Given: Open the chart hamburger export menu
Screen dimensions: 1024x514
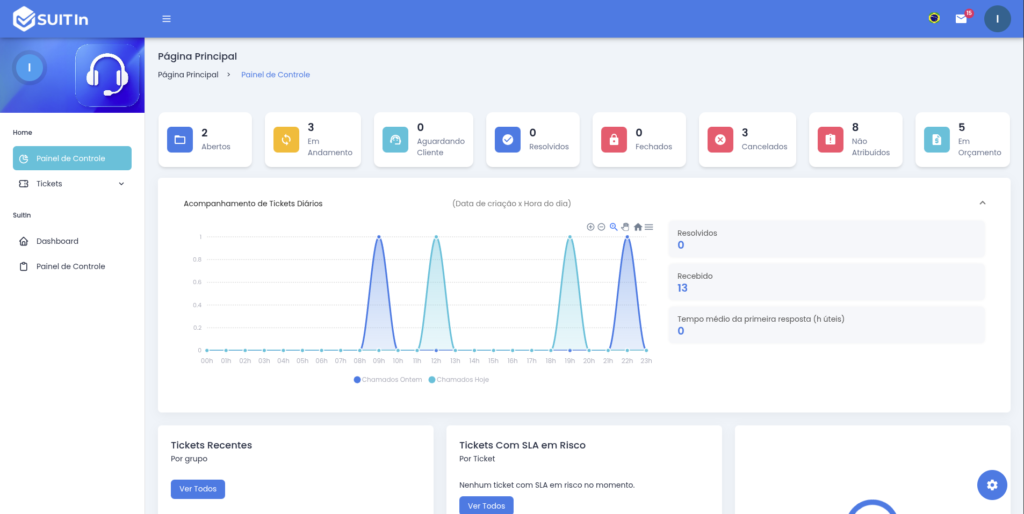Looking at the screenshot, I should click(x=649, y=227).
